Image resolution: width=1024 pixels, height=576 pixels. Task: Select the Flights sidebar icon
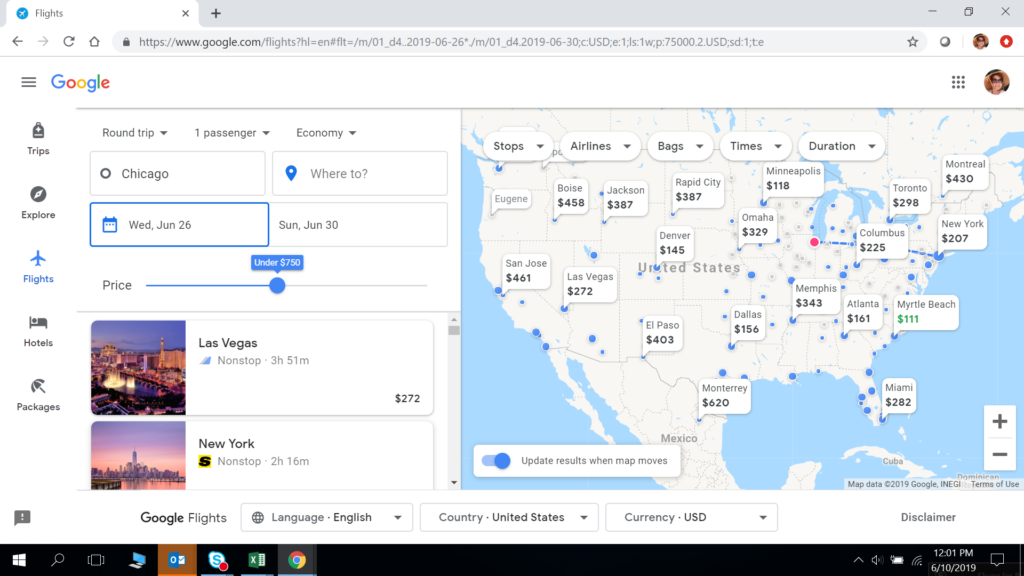pos(38,267)
